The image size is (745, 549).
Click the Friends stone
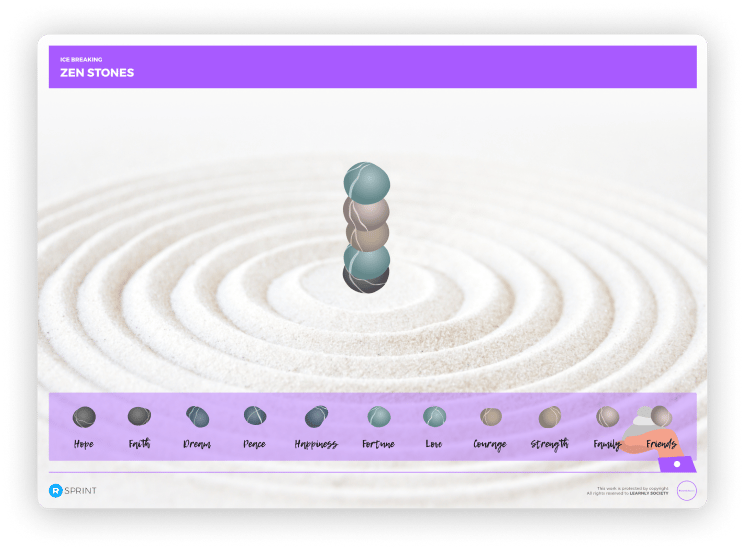(661, 415)
